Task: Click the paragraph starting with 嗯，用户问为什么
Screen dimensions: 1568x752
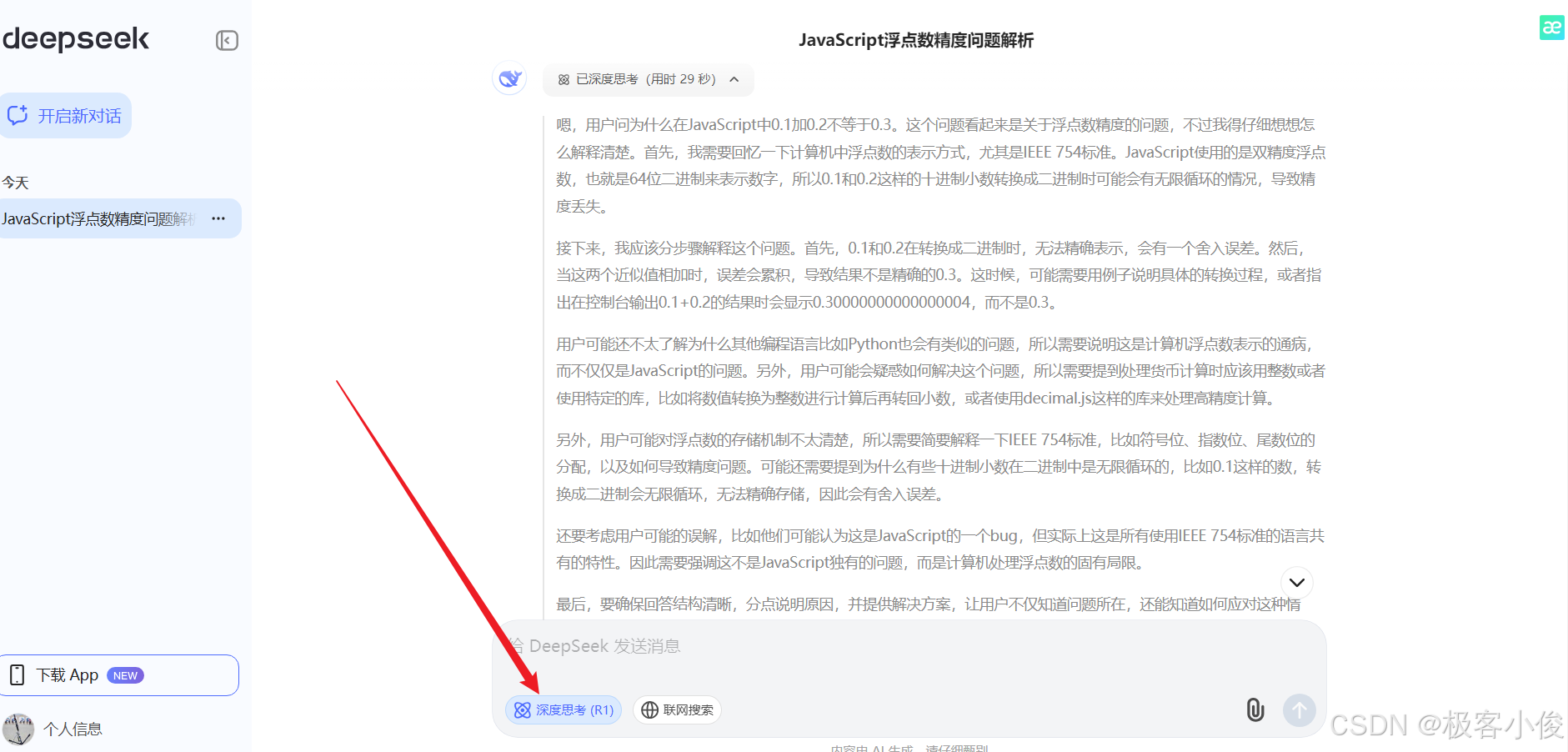Action: (940, 165)
